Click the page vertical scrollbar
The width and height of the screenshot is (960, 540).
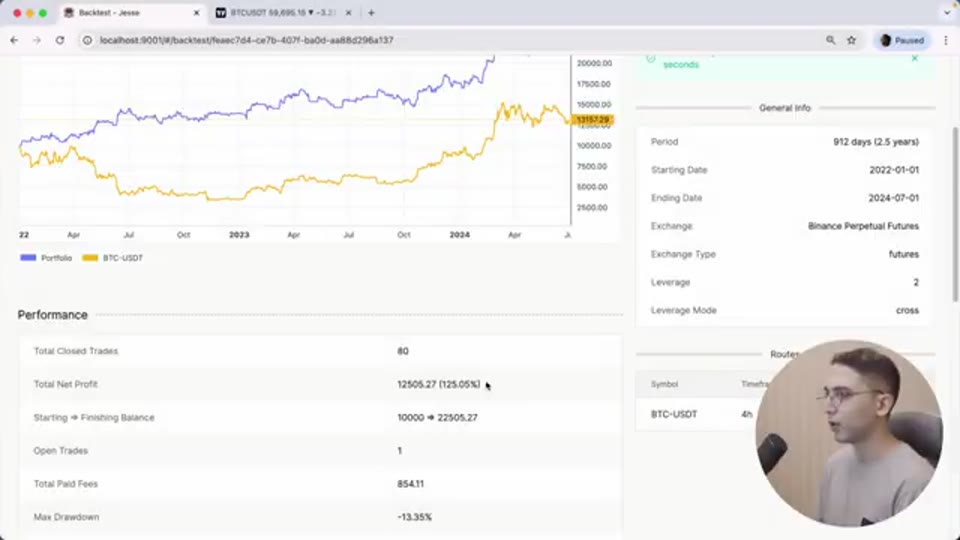[x=956, y=214]
